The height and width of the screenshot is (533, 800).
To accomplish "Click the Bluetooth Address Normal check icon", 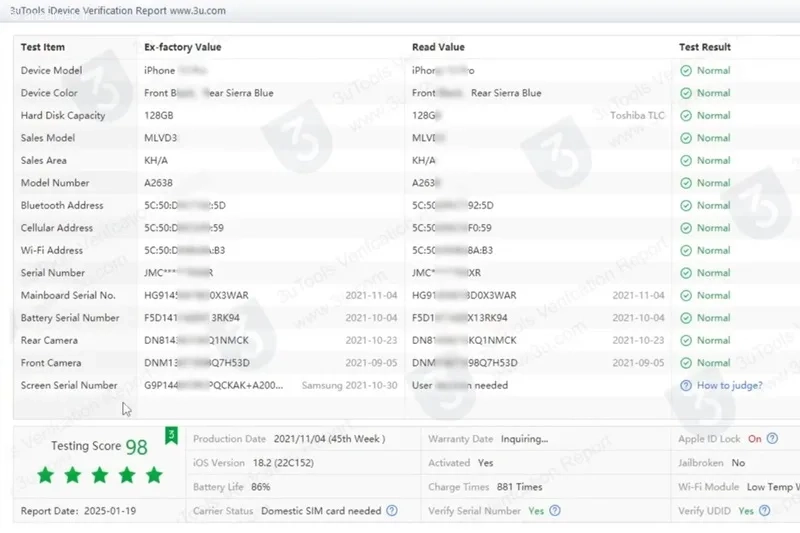I will click(x=686, y=206).
